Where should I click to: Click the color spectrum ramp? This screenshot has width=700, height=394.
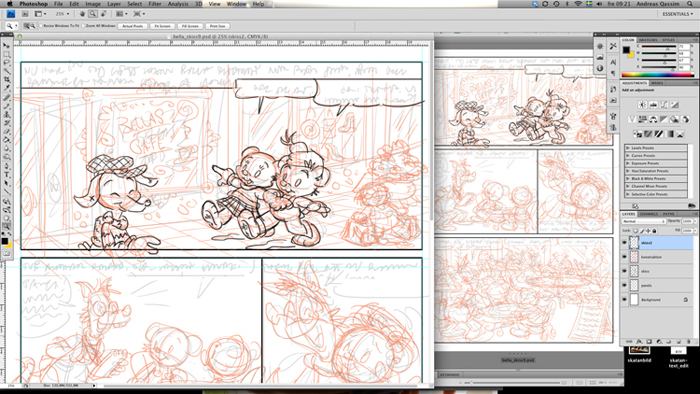tap(658, 75)
